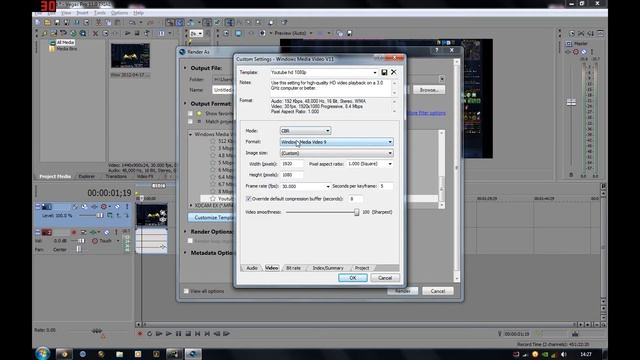The width and height of the screenshot is (640, 360).
Task: Open the Image size dropdown
Action: tap(337, 153)
